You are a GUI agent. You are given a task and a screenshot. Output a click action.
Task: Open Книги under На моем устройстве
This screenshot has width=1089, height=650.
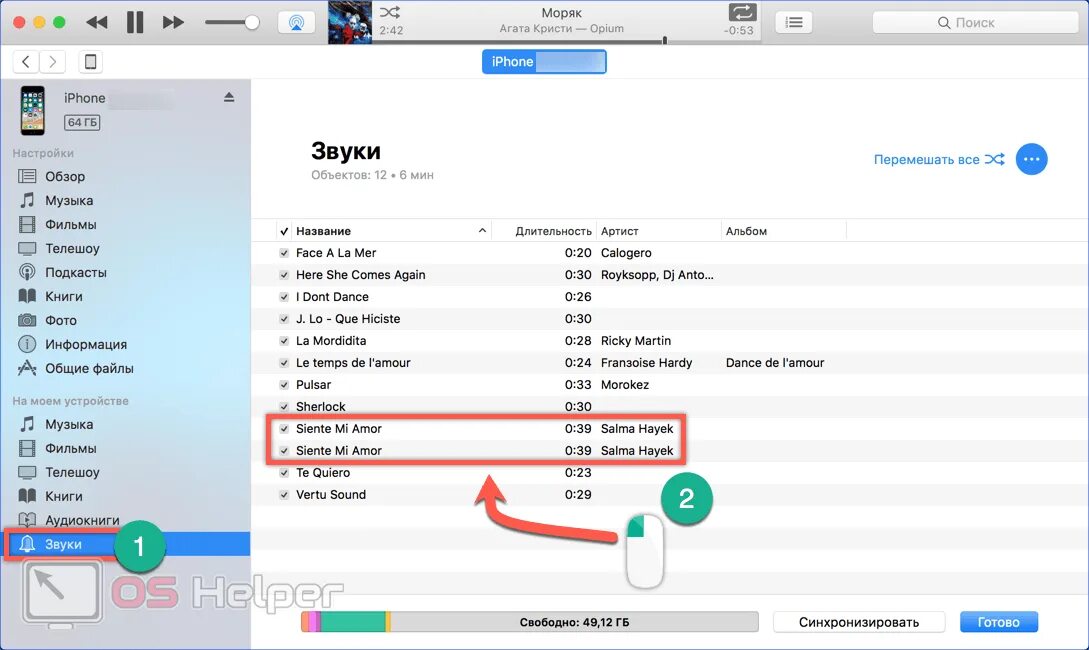(63, 497)
